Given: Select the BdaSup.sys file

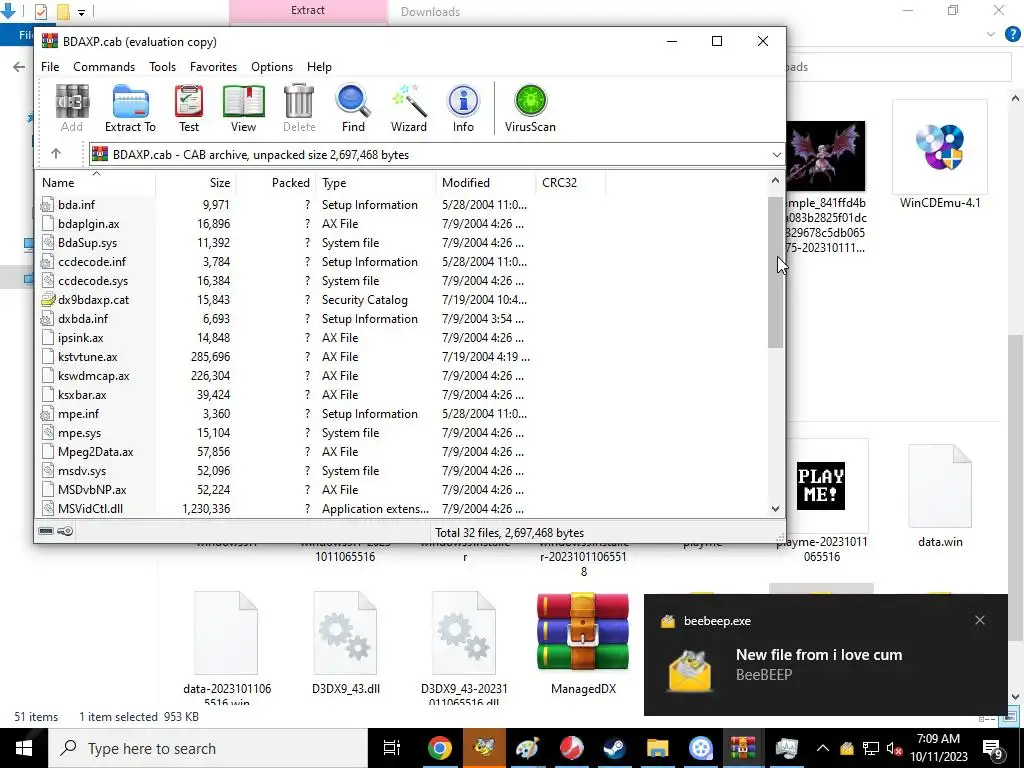Looking at the screenshot, I should (x=88, y=243).
